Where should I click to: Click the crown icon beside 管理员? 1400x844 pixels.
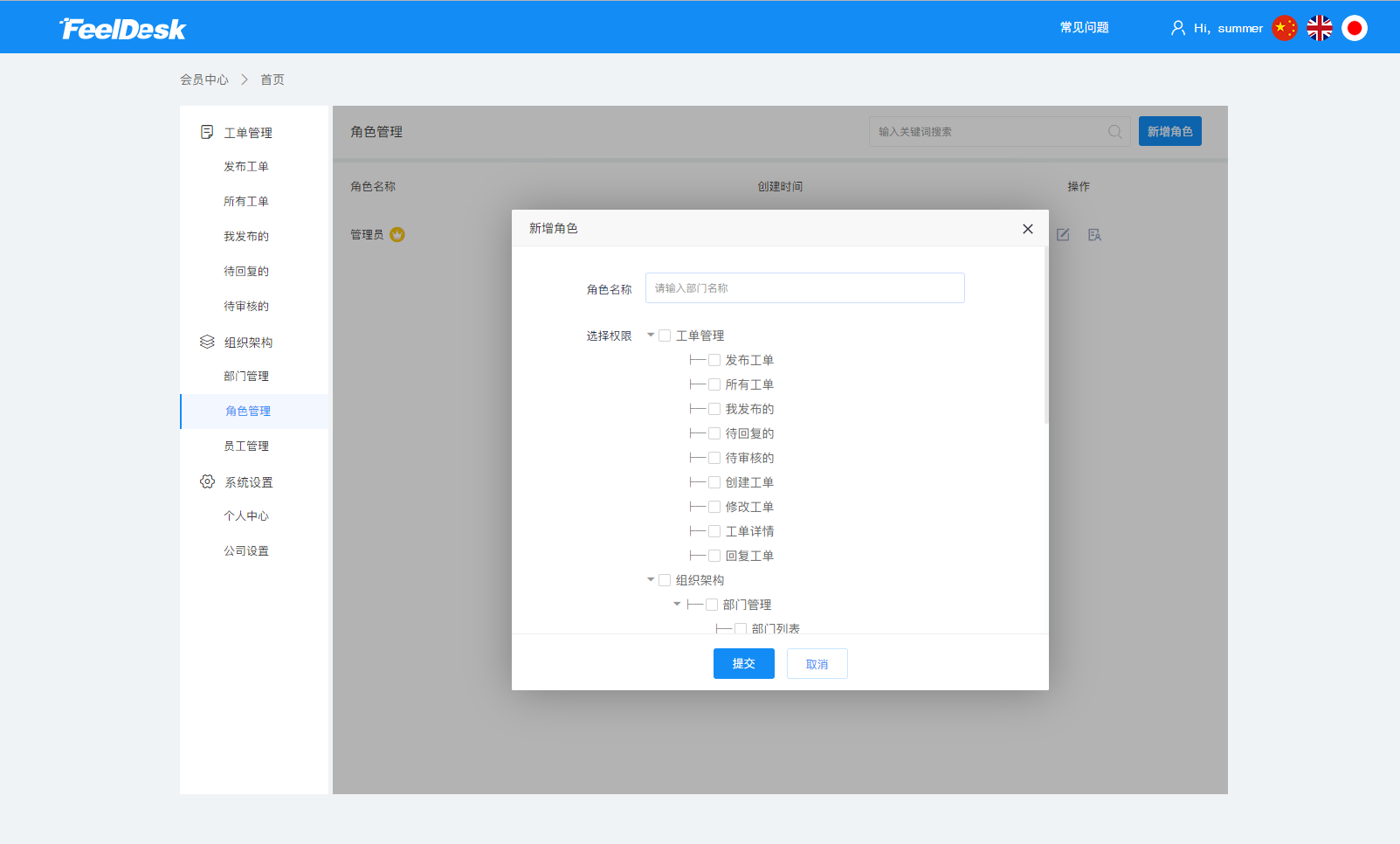pyautogui.click(x=397, y=234)
